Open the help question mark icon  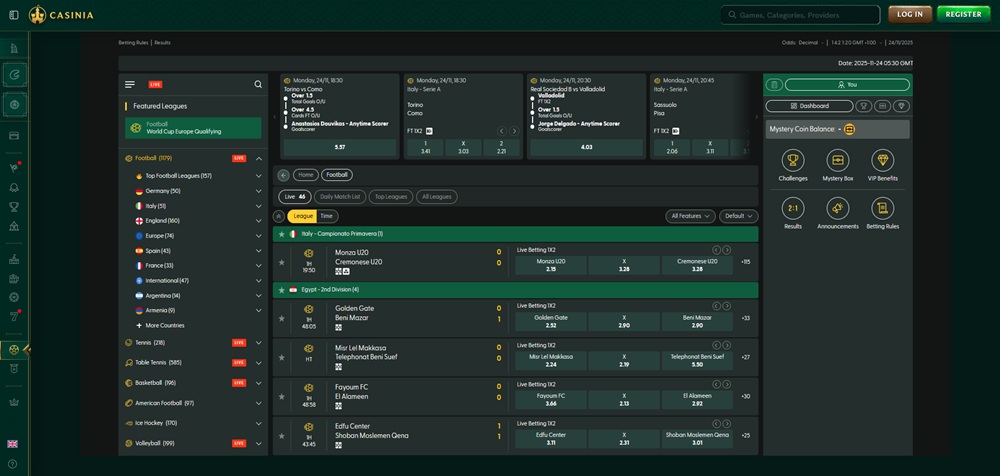(x=13, y=464)
